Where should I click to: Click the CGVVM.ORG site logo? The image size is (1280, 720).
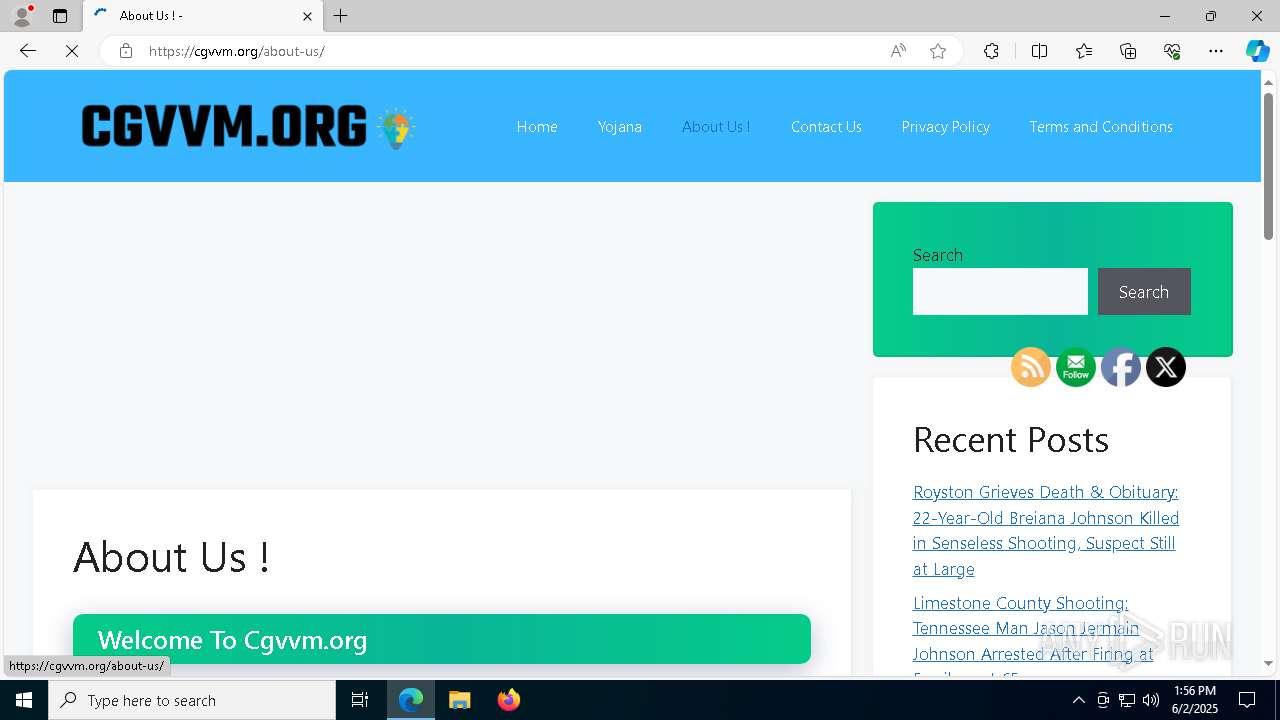pos(248,127)
